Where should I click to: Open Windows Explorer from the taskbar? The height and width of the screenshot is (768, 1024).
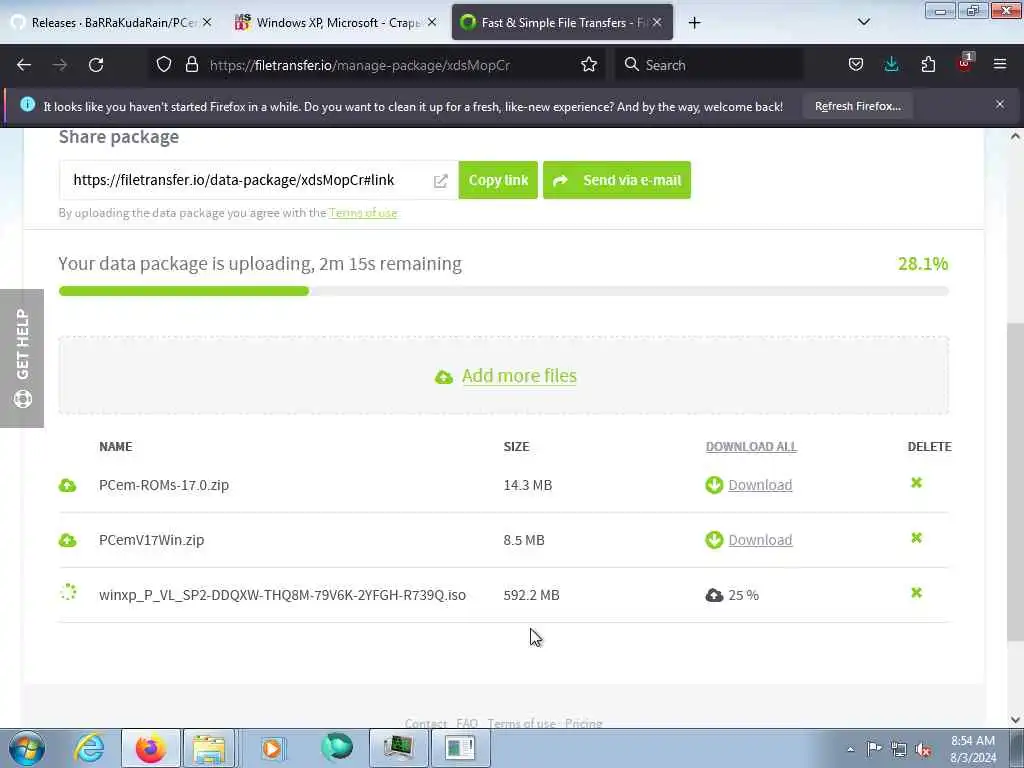pyautogui.click(x=209, y=748)
